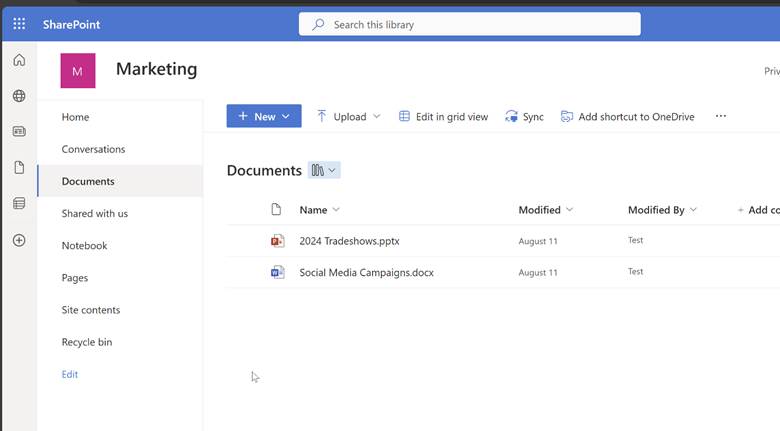780x431 pixels.
Task: Go to Site contents in navigation
Action: pyautogui.click(x=90, y=310)
